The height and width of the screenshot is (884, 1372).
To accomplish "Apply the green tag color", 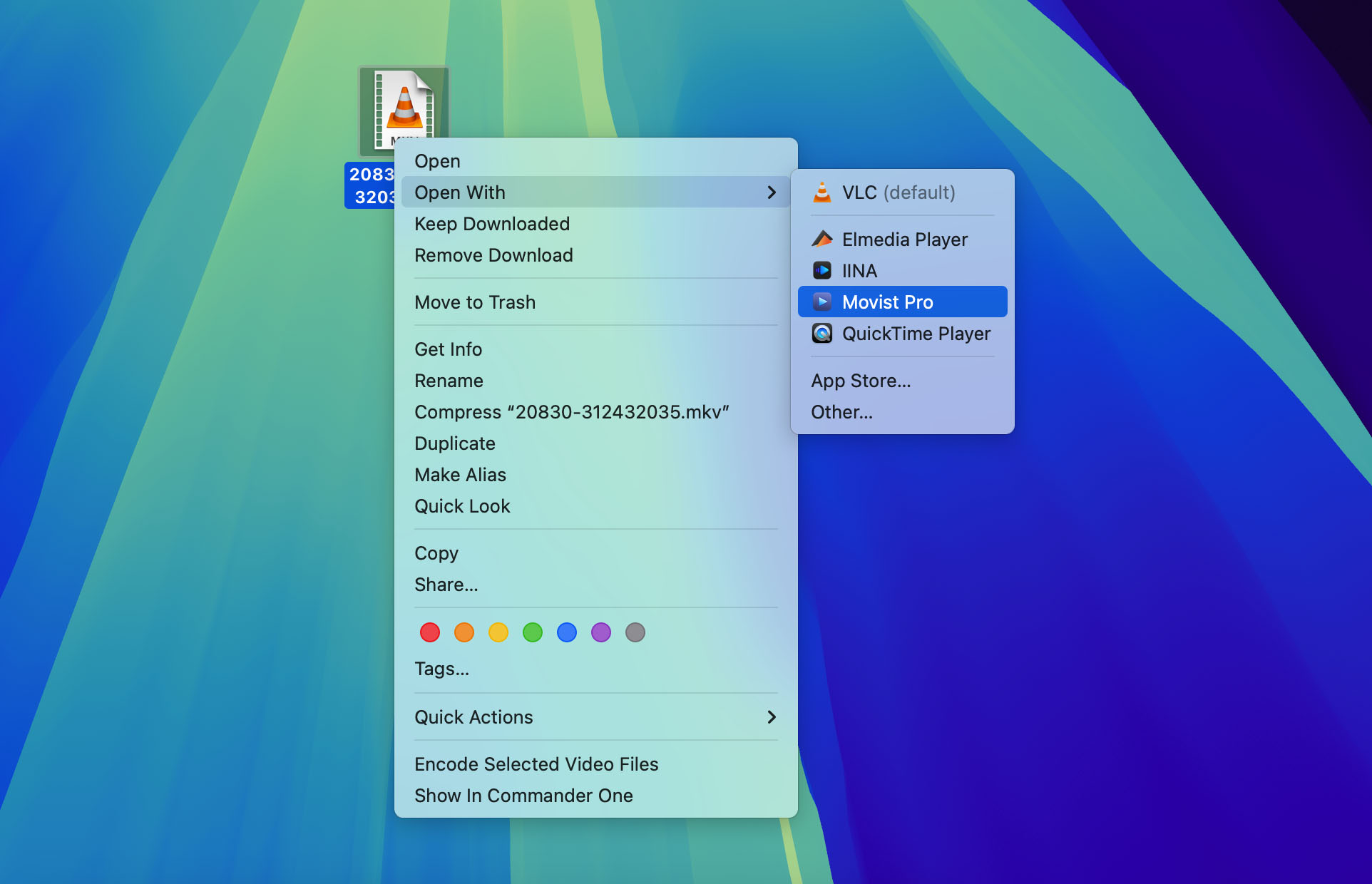I will click(x=533, y=632).
